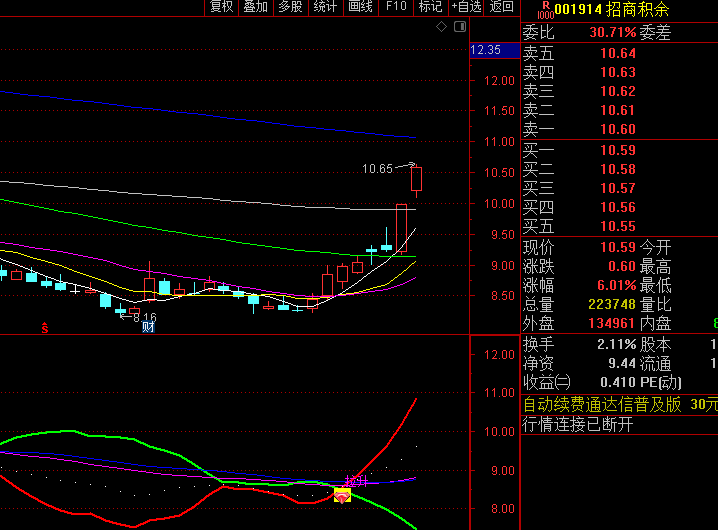Screen dimensions: 718x530
Task: Select the 买五 price 10.55
Action: pyautogui.click(x=618, y=226)
